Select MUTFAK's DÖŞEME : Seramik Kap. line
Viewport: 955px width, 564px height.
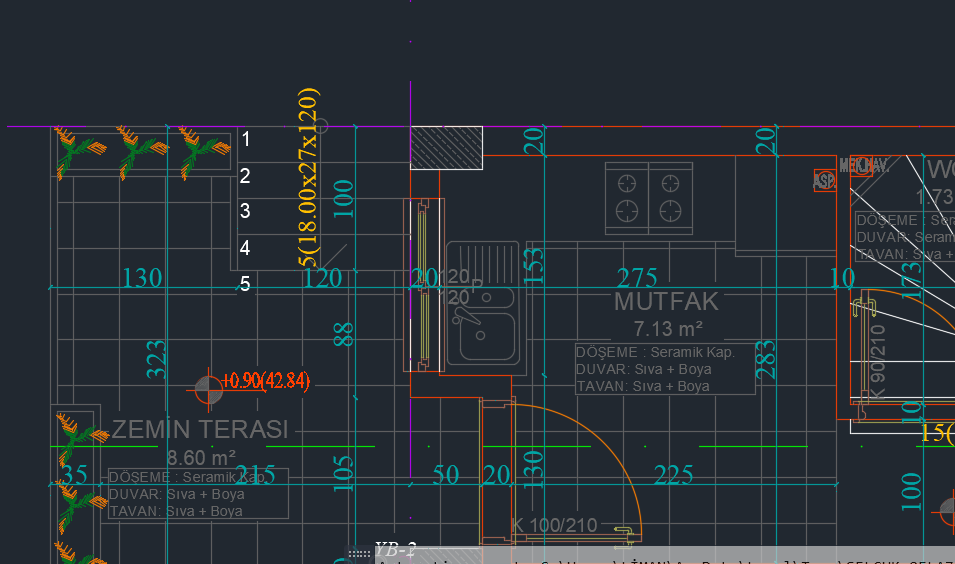pyautogui.click(x=655, y=352)
